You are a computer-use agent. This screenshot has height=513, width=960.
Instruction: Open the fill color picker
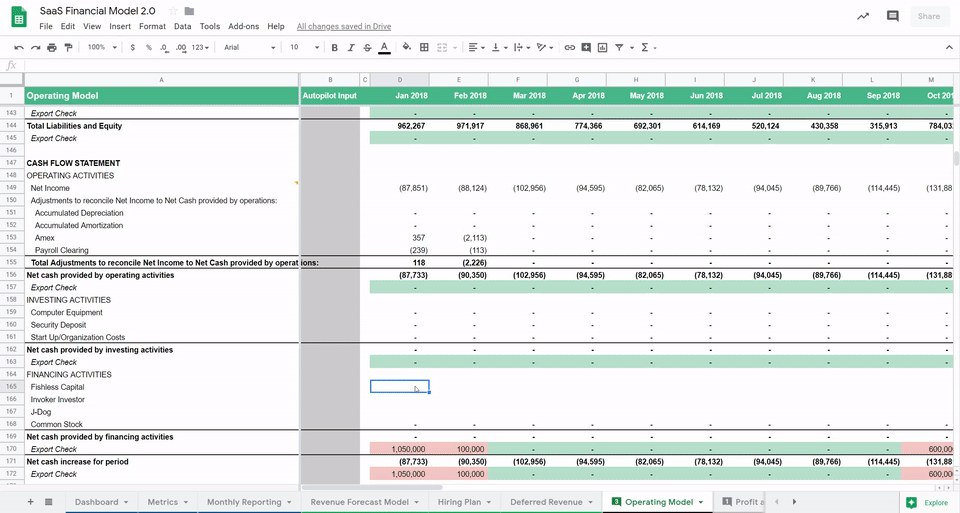[406, 47]
